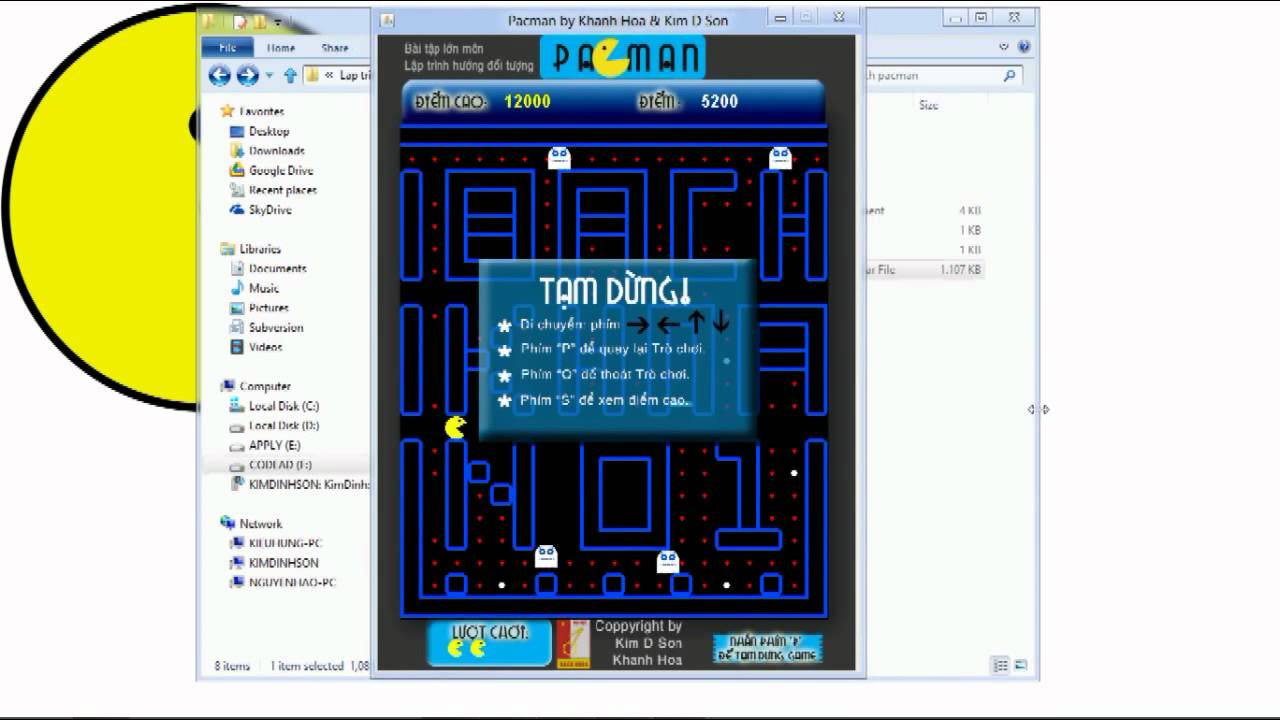Image resolution: width=1280 pixels, height=720 pixels.
Task: Switch to the Home ribbon tab
Action: coord(281,47)
